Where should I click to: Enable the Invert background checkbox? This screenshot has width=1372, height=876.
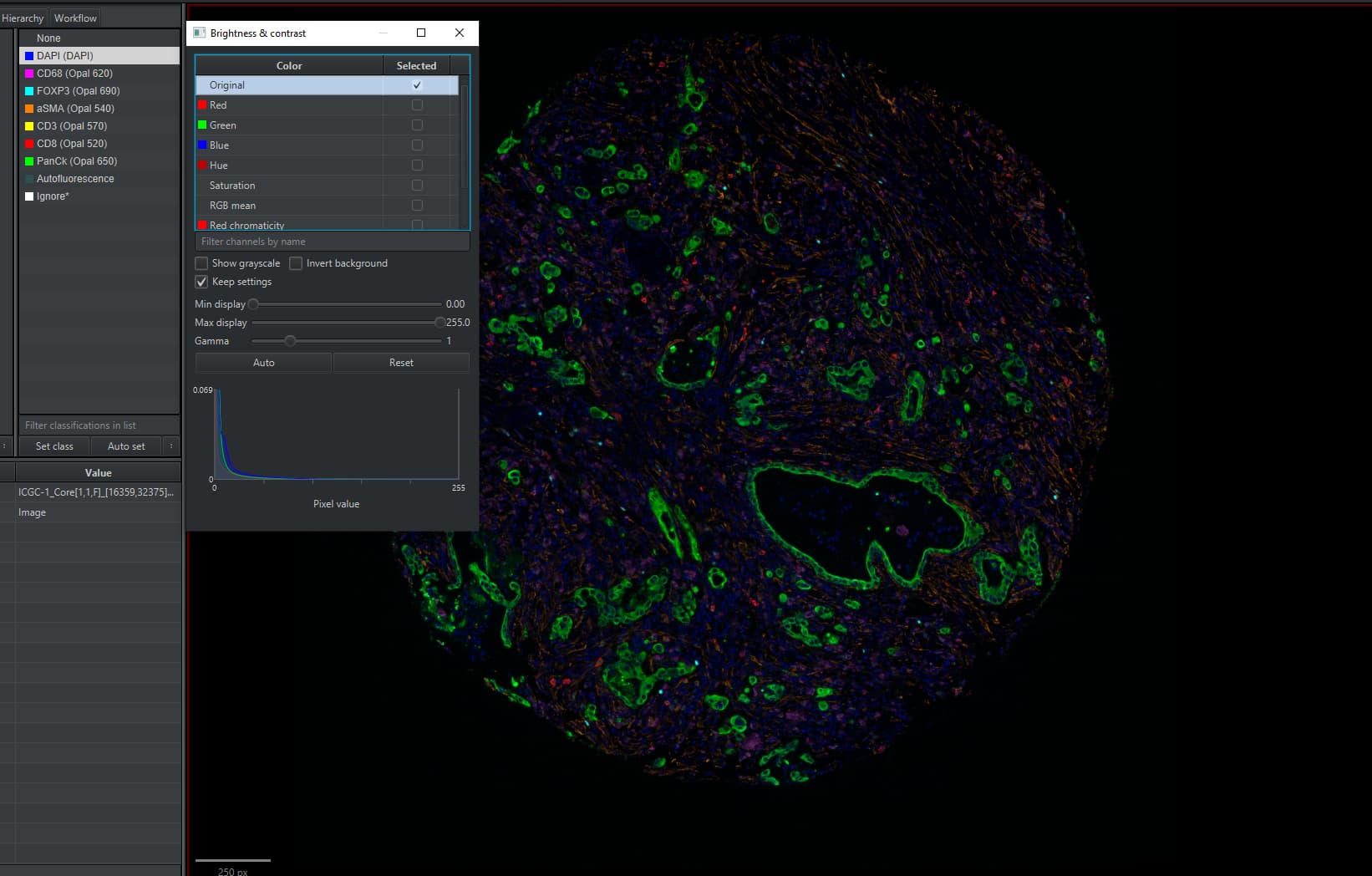coord(296,262)
